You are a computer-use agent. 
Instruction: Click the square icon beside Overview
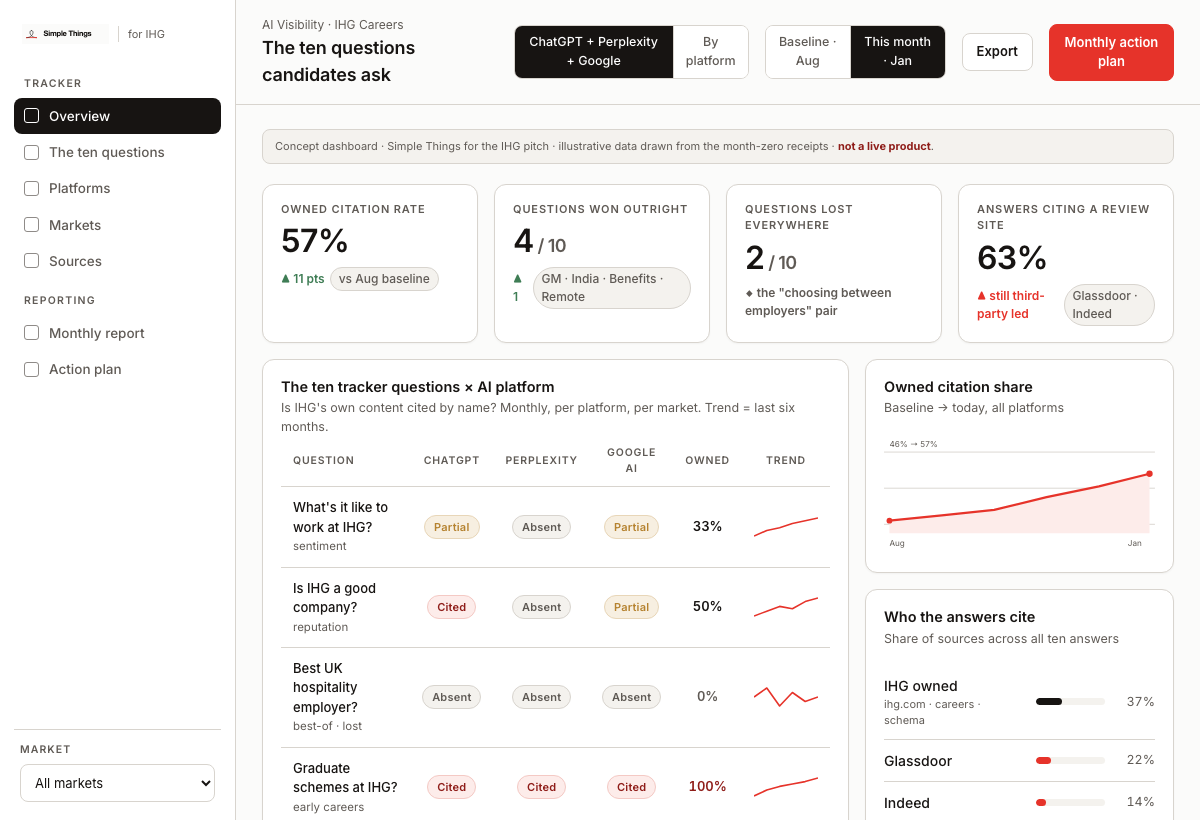pos(31,116)
